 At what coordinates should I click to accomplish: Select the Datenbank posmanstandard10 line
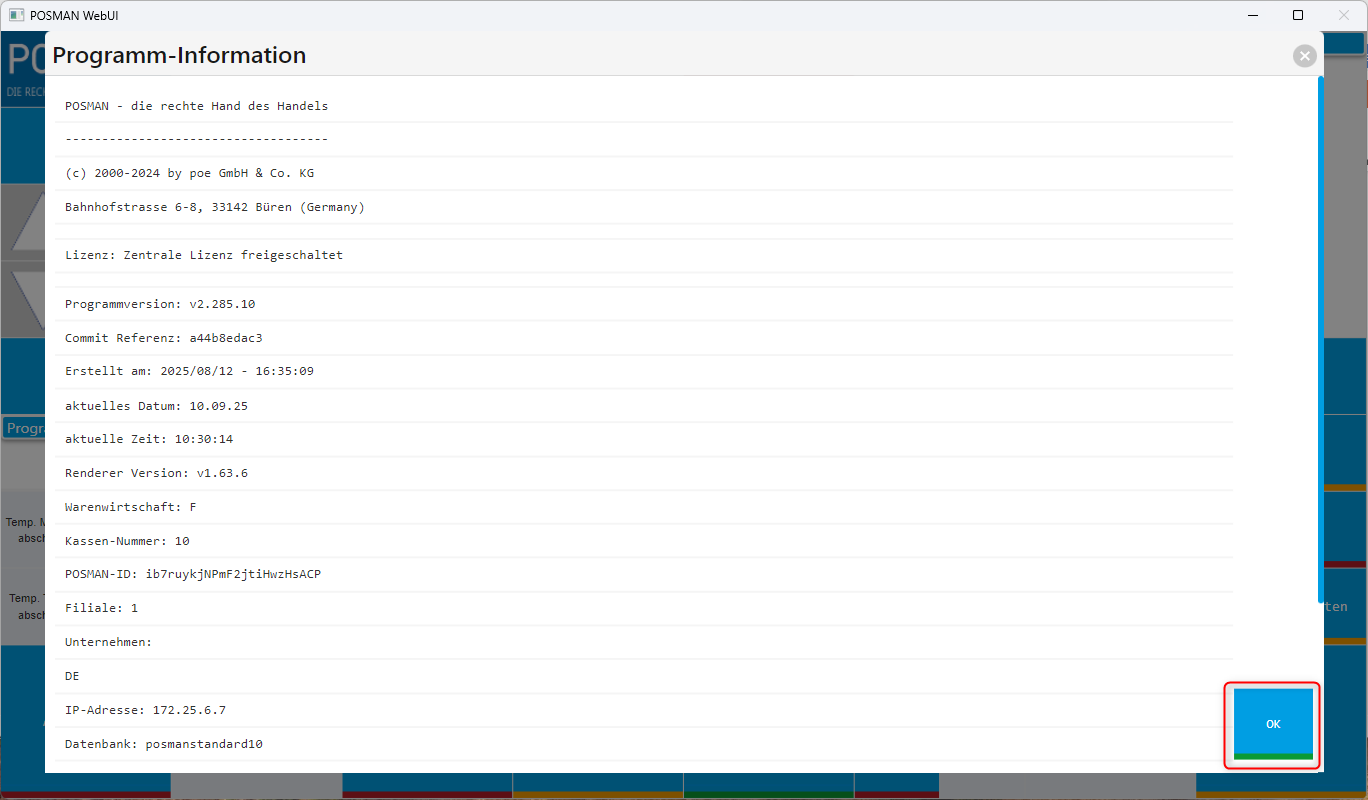[163, 744]
